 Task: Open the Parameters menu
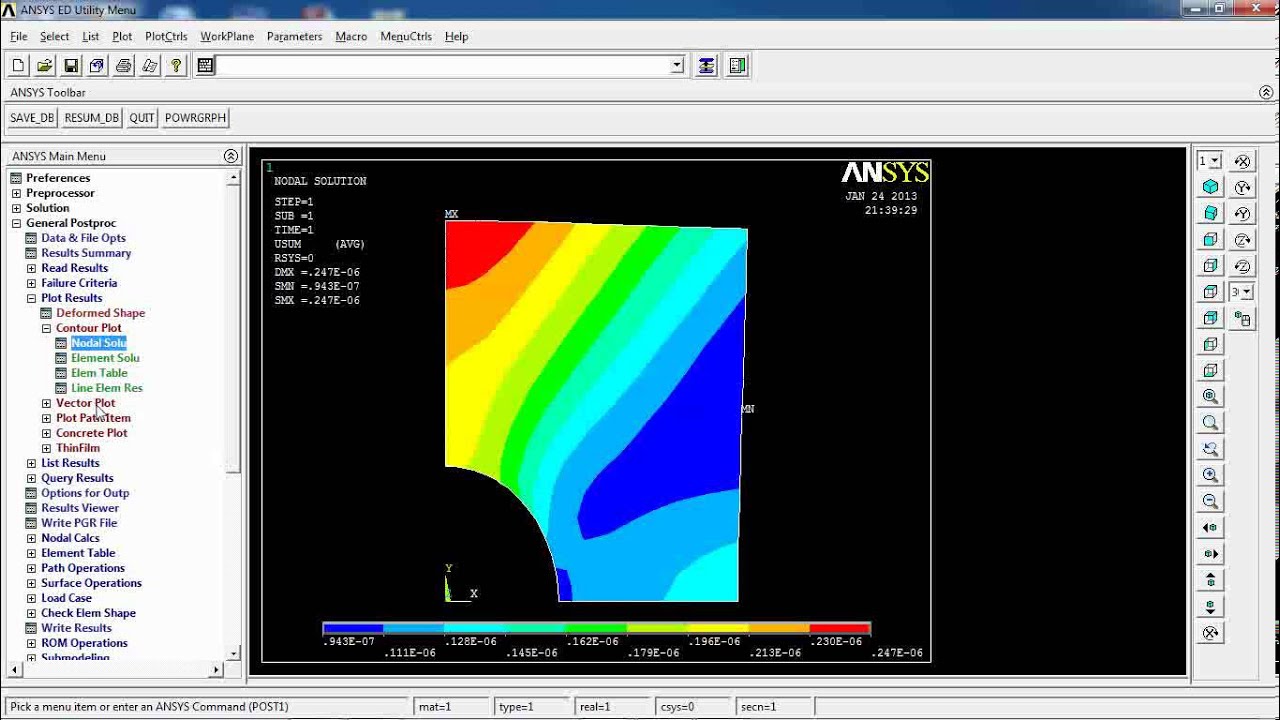(x=294, y=36)
